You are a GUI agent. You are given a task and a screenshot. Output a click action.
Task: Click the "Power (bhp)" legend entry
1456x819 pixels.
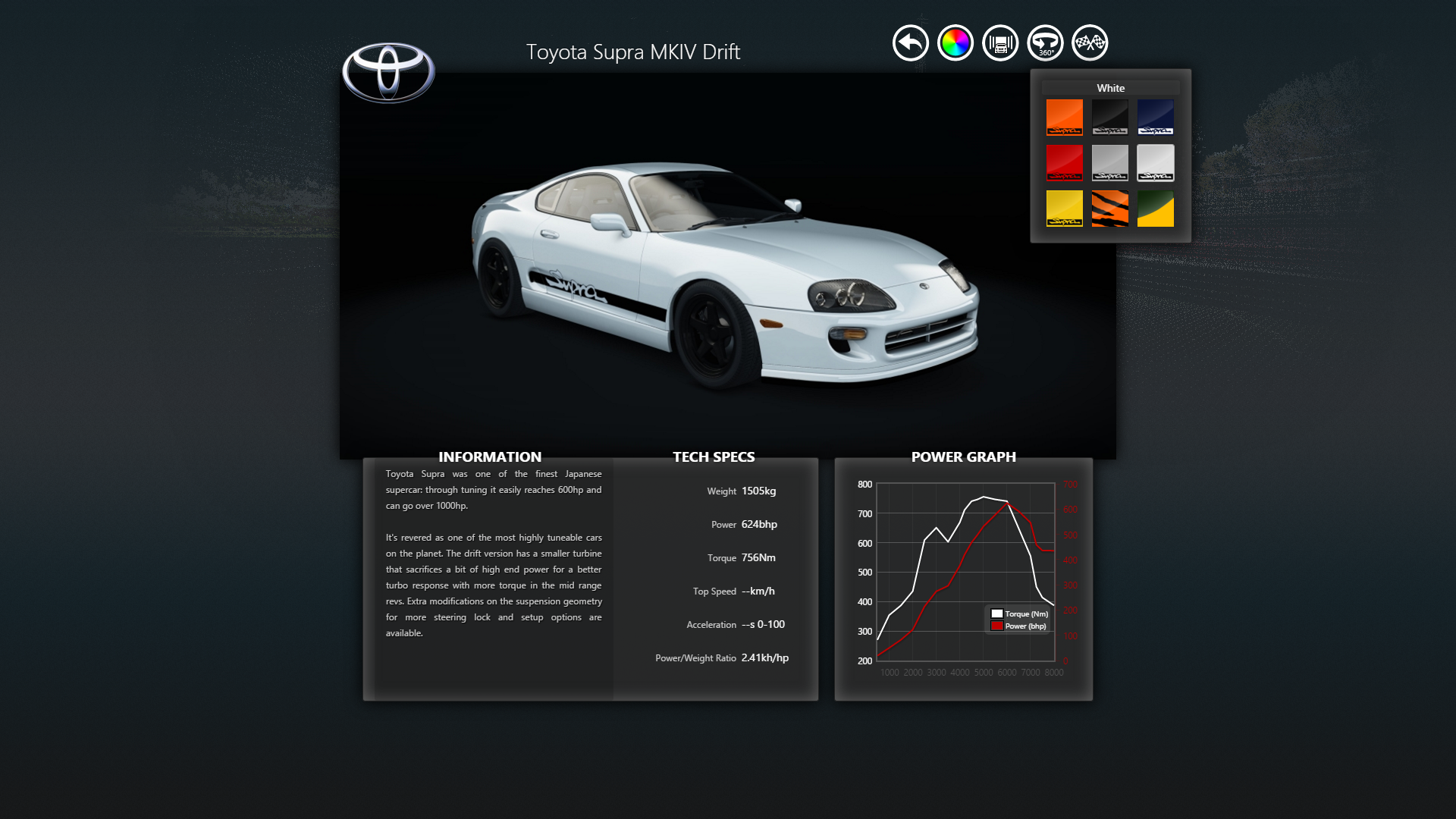(1018, 626)
